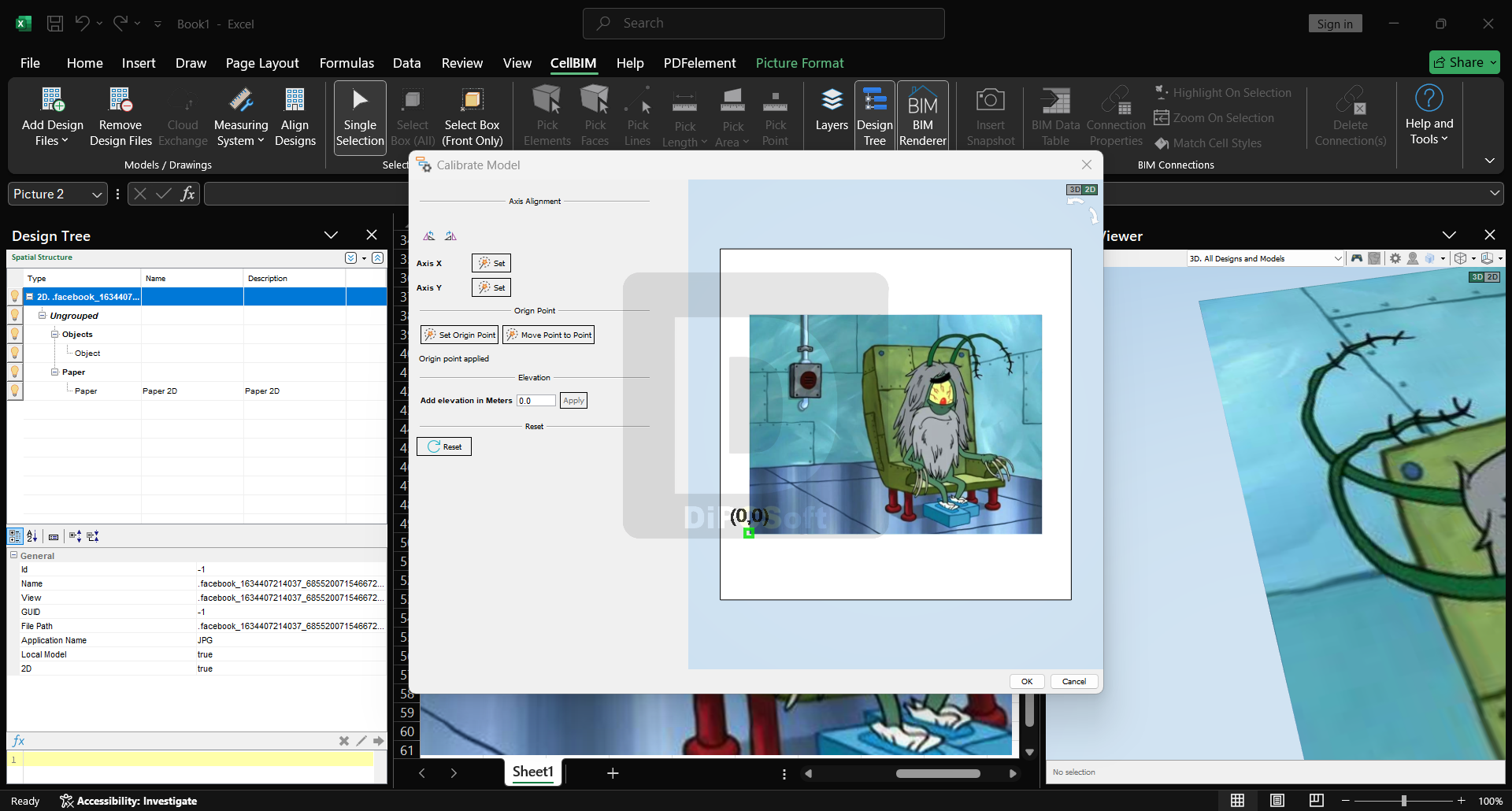Toggle lightbulb visibility for Object row

pyautogui.click(x=15, y=354)
